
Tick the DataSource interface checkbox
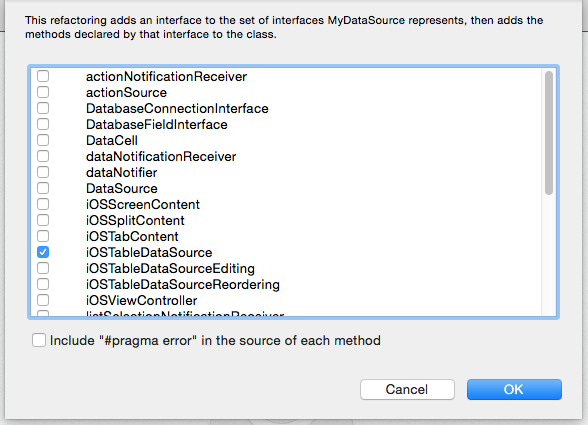(x=43, y=188)
